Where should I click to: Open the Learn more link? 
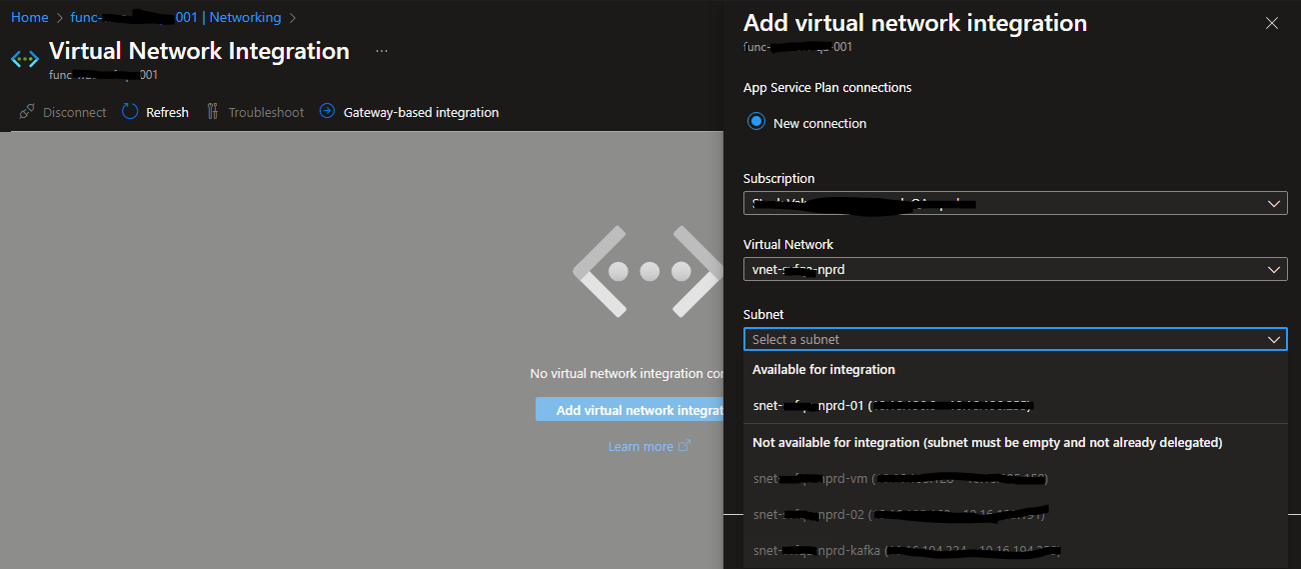pyautogui.click(x=640, y=446)
